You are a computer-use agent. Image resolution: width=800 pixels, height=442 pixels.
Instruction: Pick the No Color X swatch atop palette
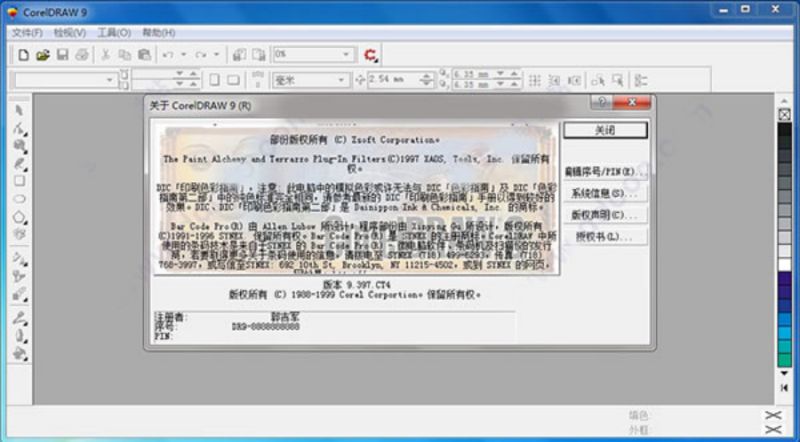785,114
